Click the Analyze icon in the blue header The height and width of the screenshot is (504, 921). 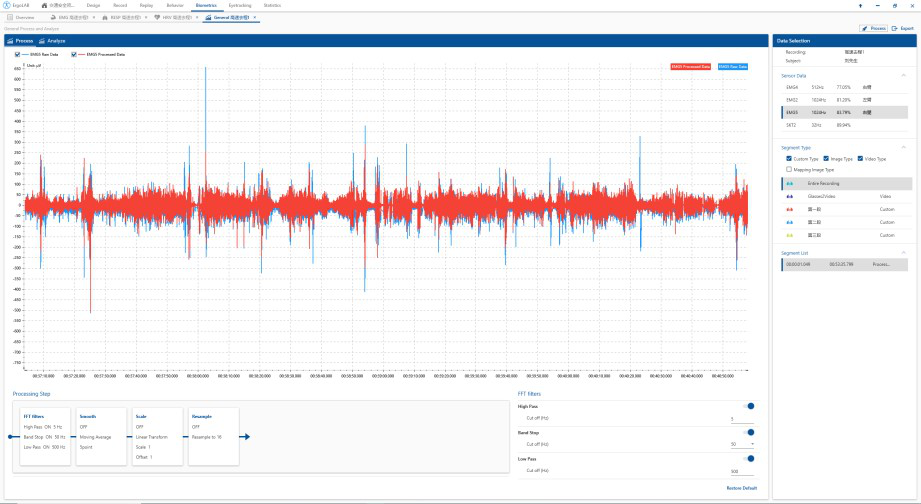[41, 41]
